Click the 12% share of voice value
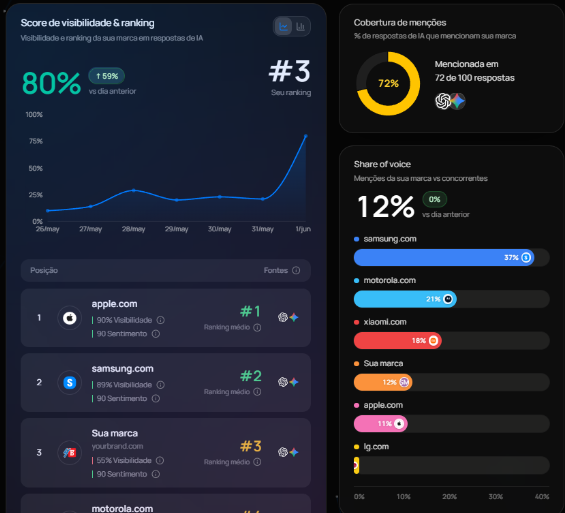 pos(386,207)
